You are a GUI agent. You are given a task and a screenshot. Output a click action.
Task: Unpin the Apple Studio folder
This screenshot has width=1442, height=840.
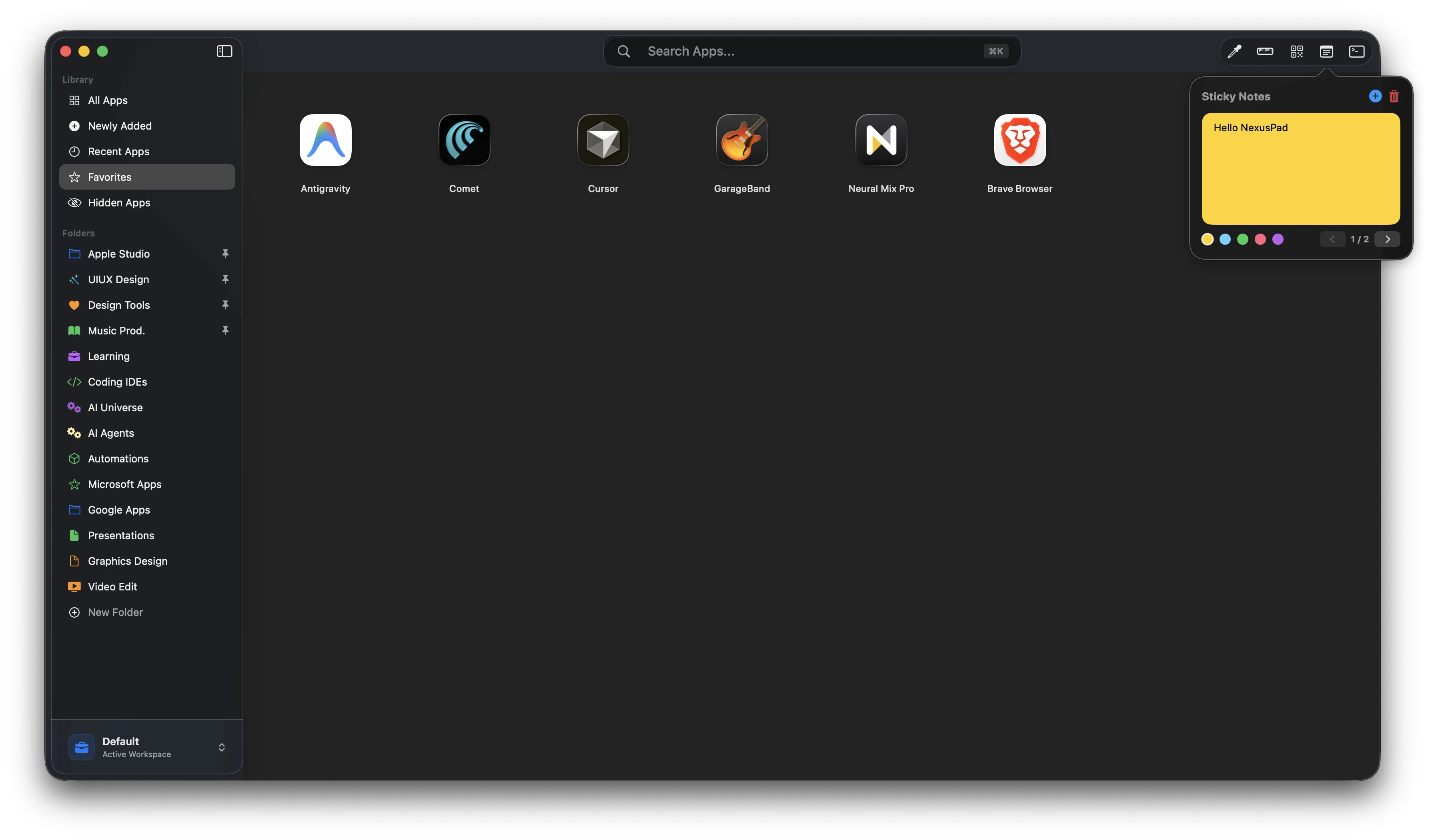[225, 253]
